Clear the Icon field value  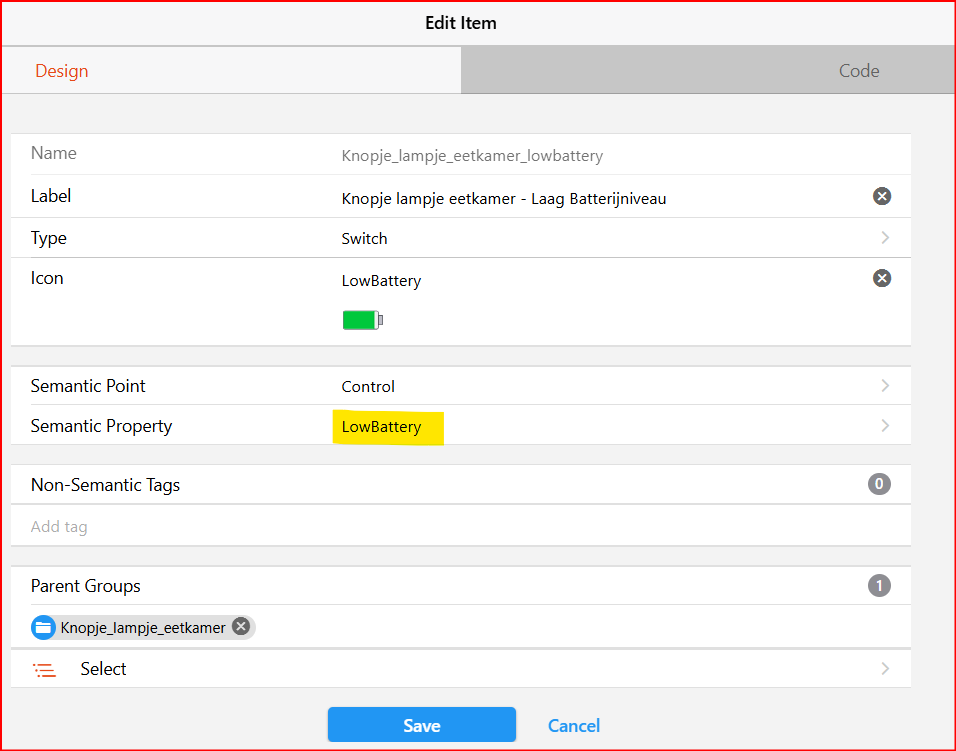[x=882, y=278]
